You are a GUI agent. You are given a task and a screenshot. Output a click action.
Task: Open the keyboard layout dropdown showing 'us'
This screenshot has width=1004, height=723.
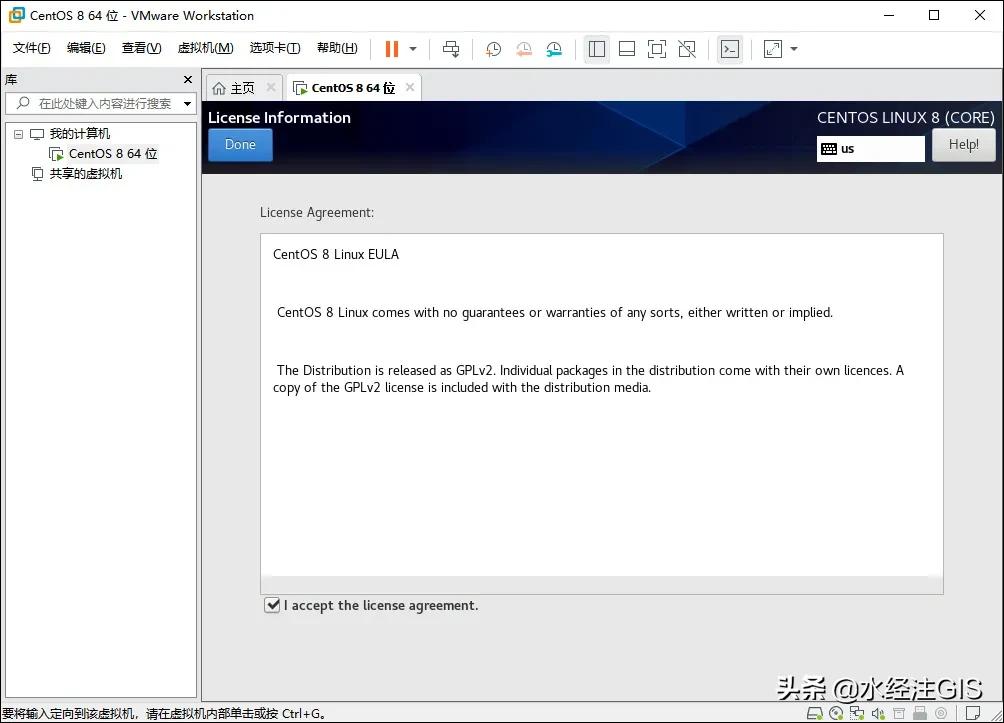870,148
